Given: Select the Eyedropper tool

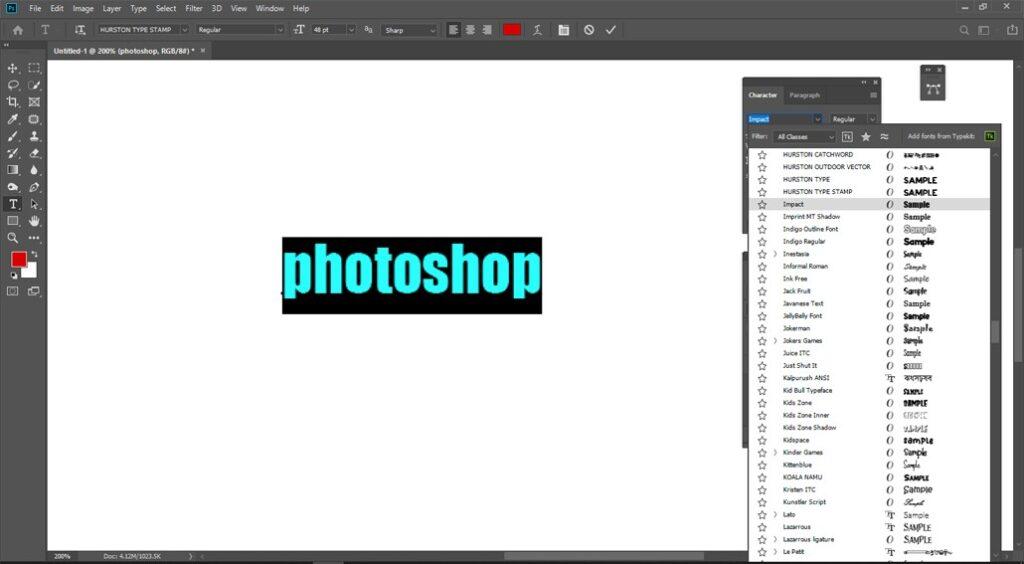Looking at the screenshot, I should pos(12,119).
